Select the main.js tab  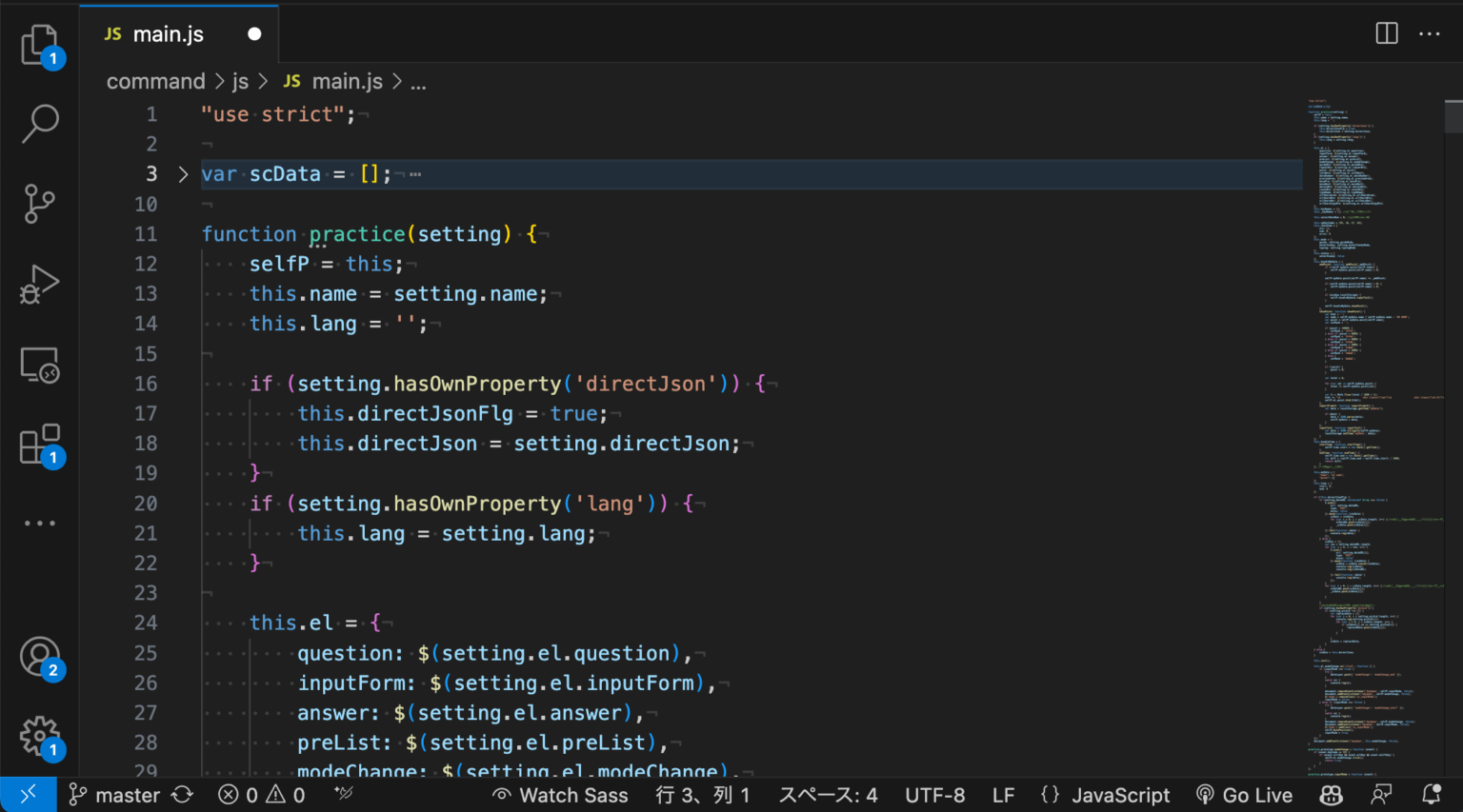(168, 33)
